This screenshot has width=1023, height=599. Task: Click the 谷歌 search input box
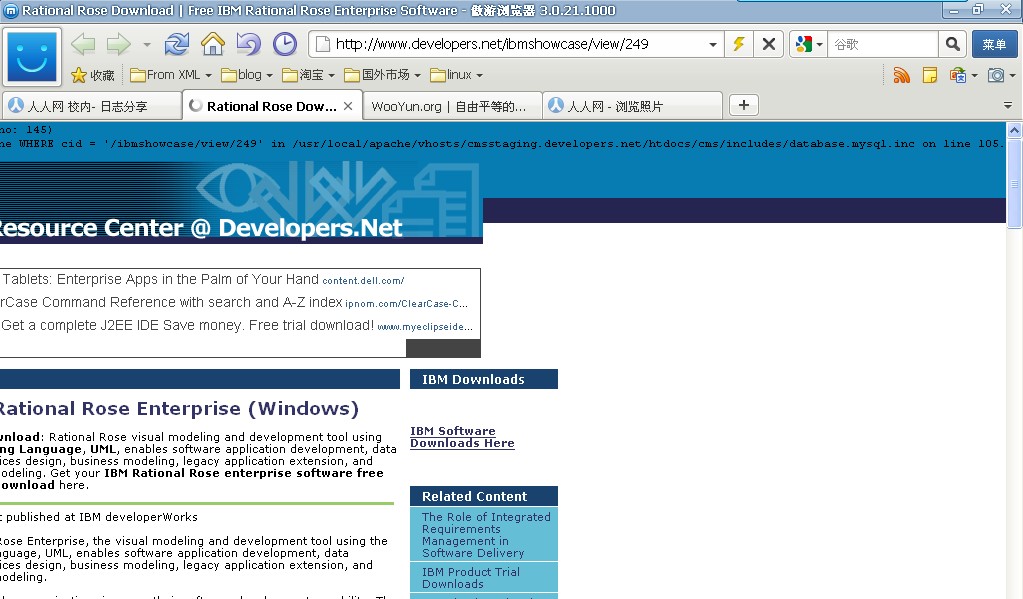[883, 44]
